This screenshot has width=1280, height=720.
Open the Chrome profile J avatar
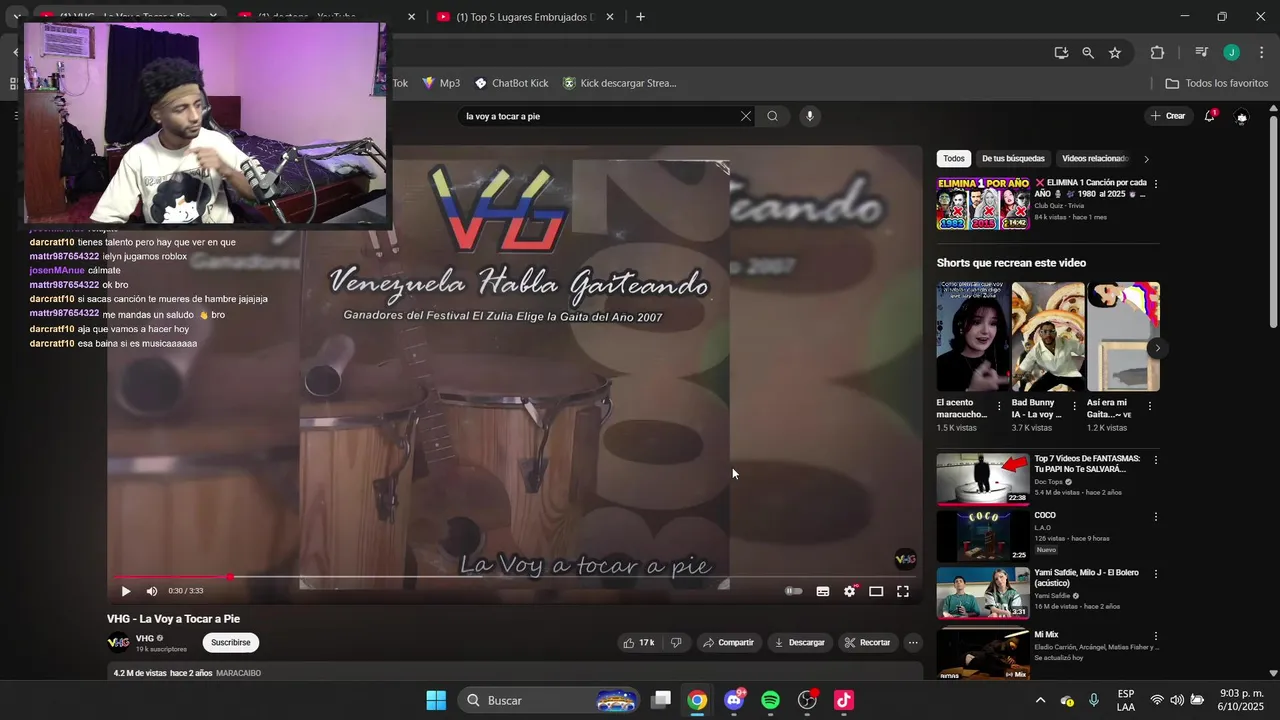[x=1232, y=53]
